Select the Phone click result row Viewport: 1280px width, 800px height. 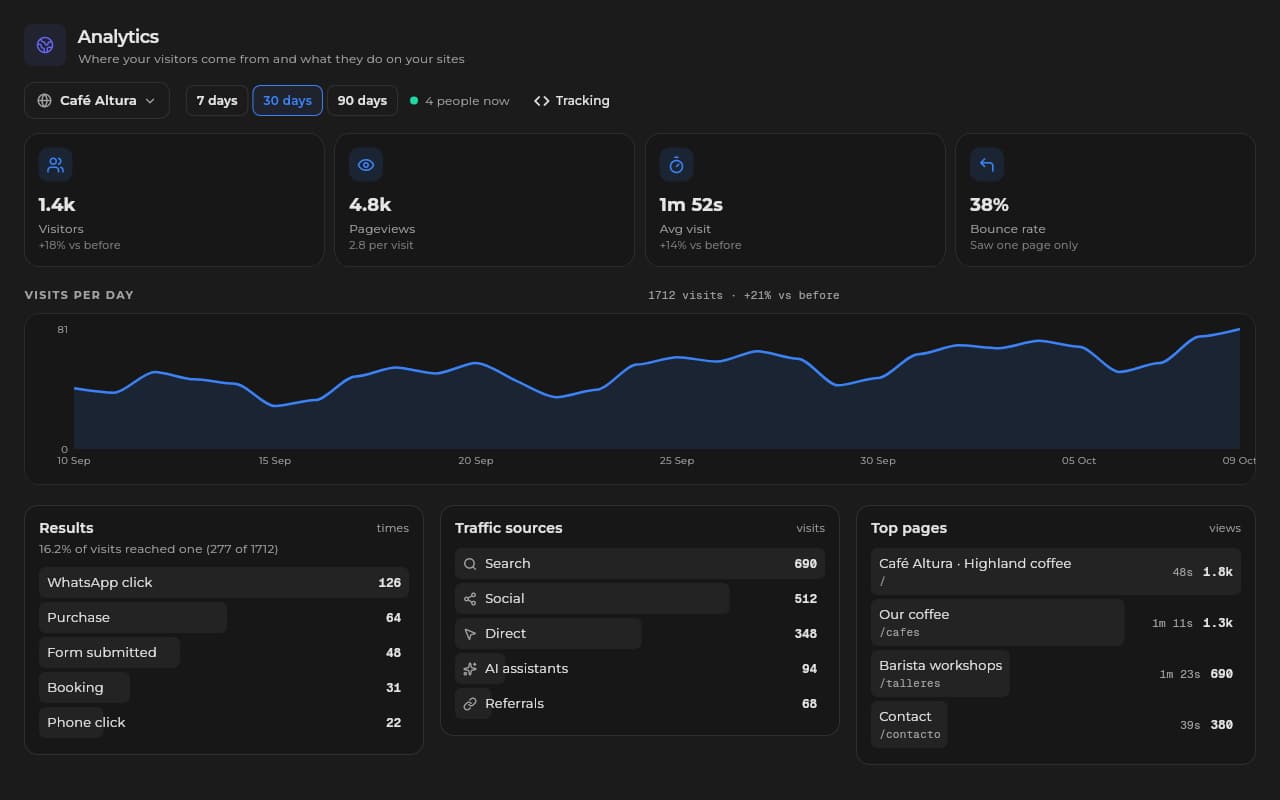[x=224, y=723]
